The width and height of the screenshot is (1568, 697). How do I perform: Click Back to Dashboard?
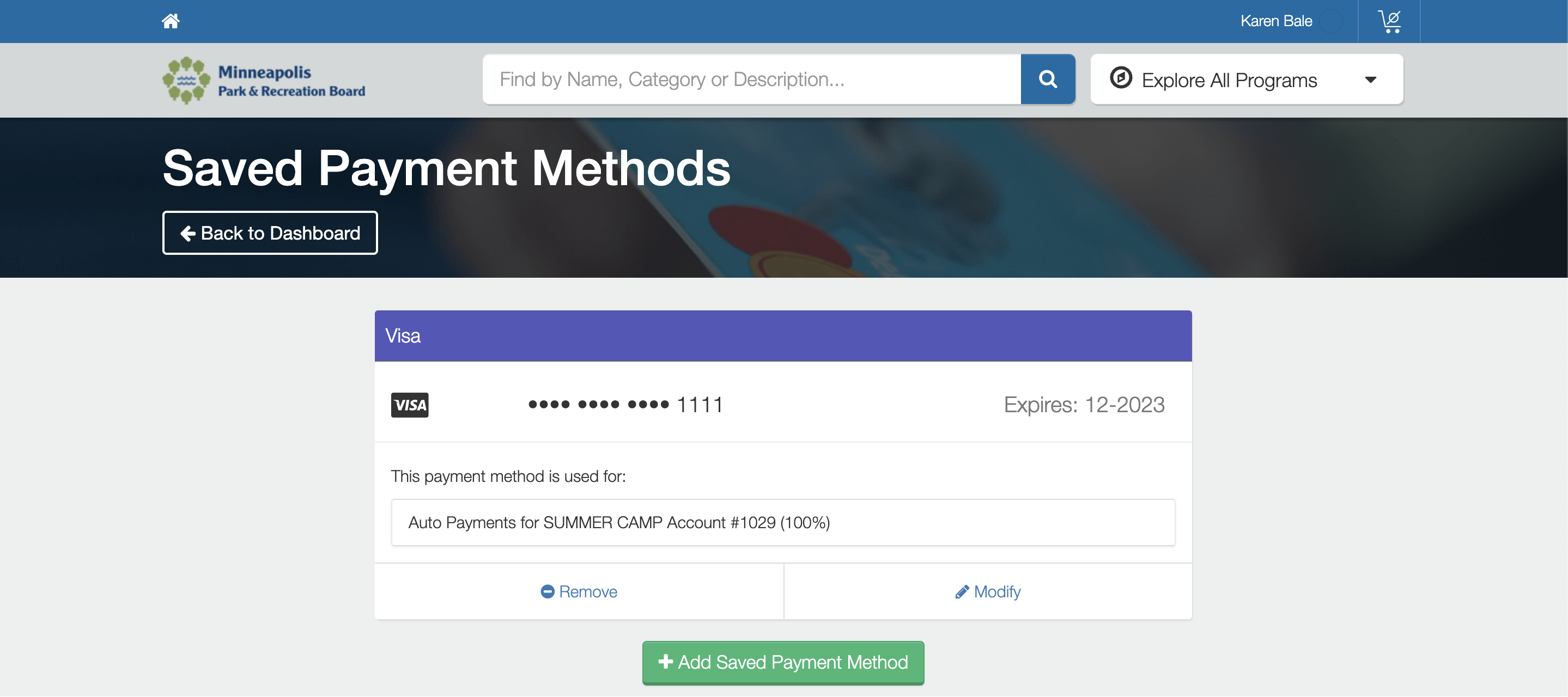[270, 233]
